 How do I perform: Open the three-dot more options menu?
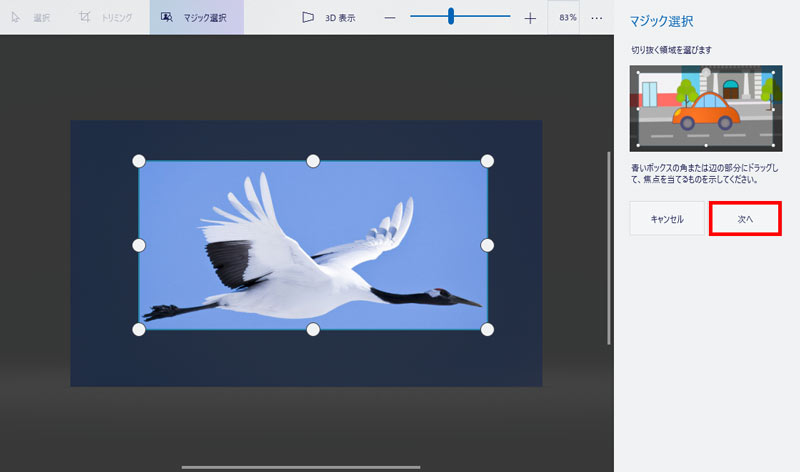click(597, 18)
